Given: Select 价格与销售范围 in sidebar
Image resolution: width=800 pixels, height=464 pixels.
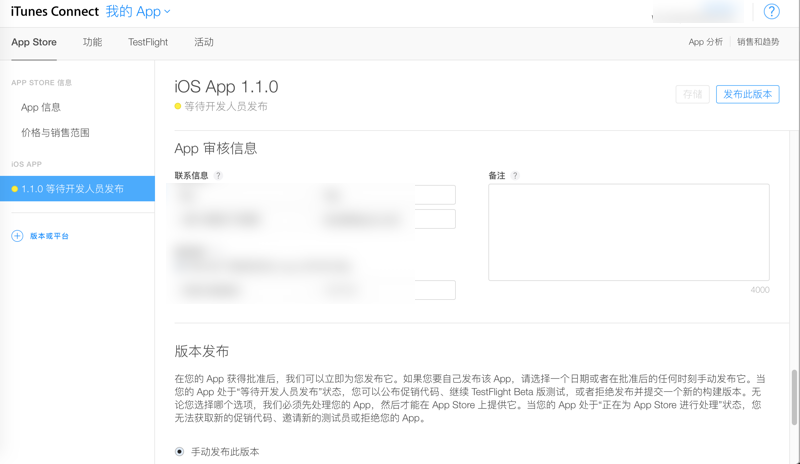Looking at the screenshot, I should 55,132.
